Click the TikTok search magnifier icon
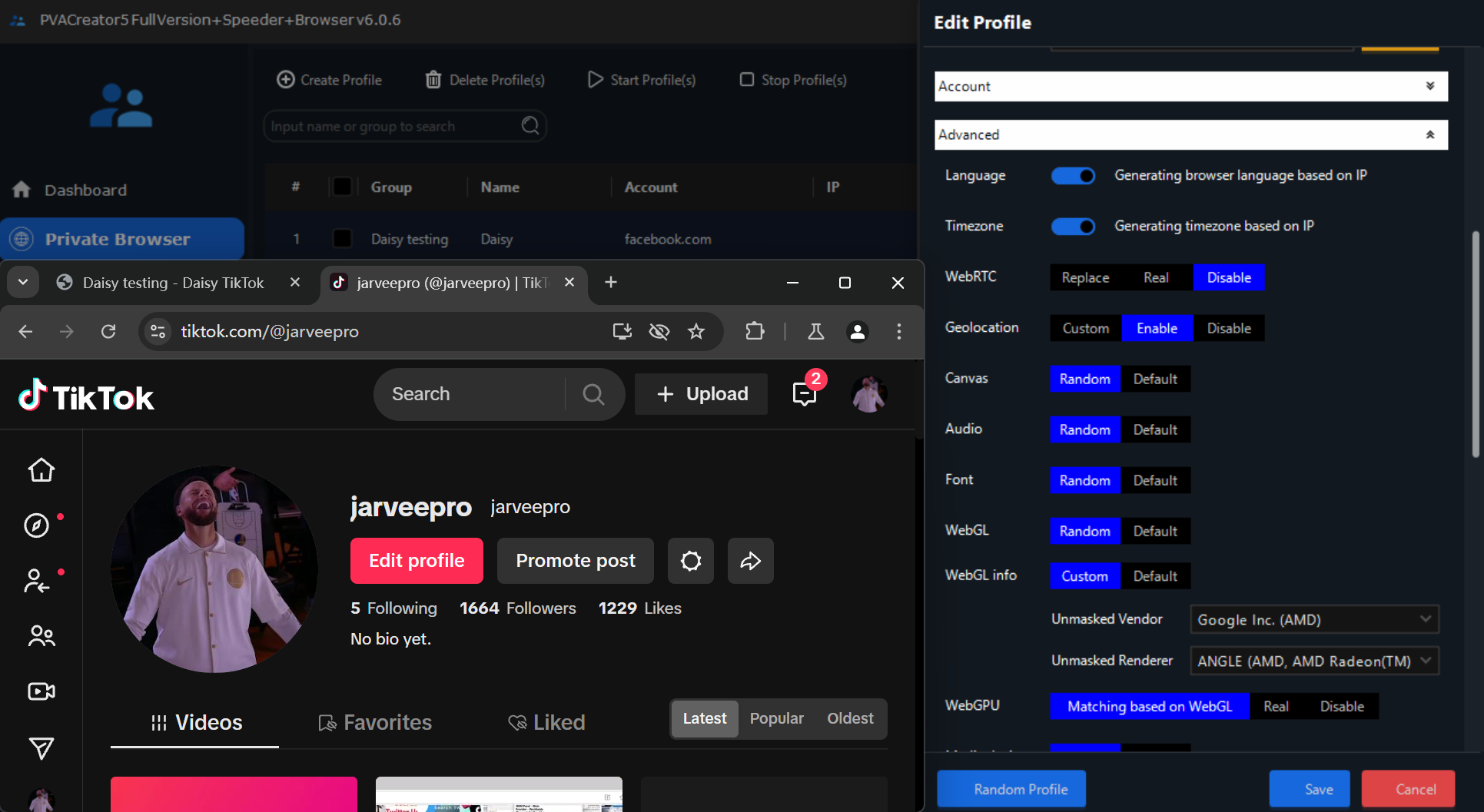 593,394
